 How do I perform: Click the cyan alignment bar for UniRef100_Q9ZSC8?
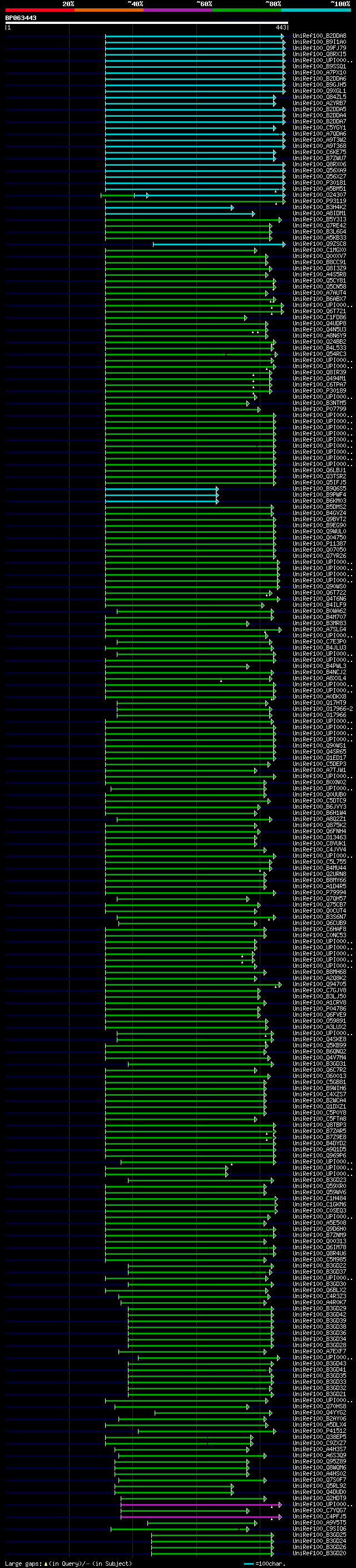coord(219,244)
